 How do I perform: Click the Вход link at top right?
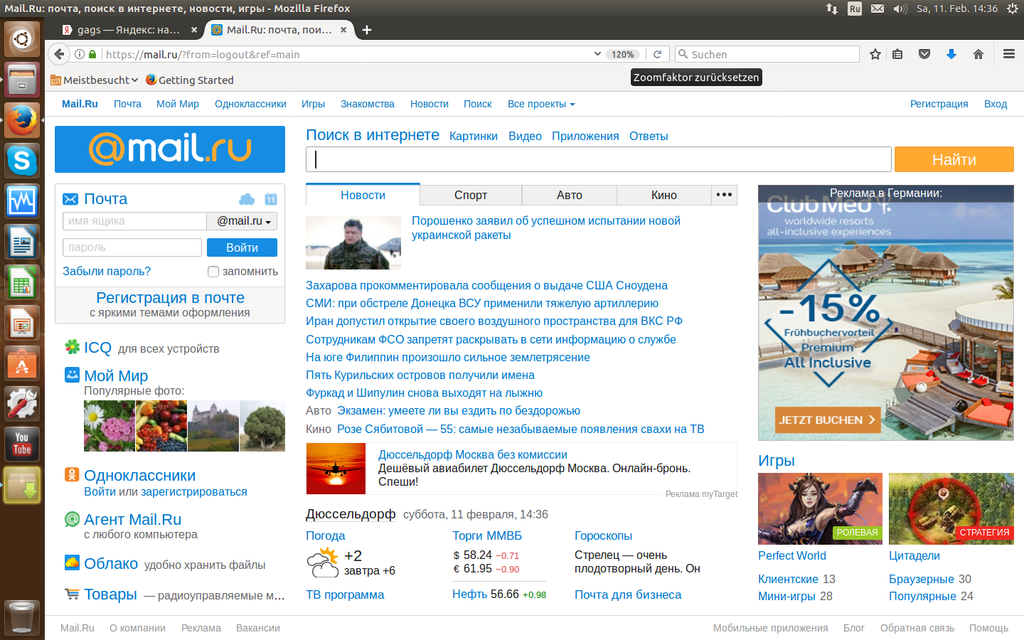click(x=995, y=104)
